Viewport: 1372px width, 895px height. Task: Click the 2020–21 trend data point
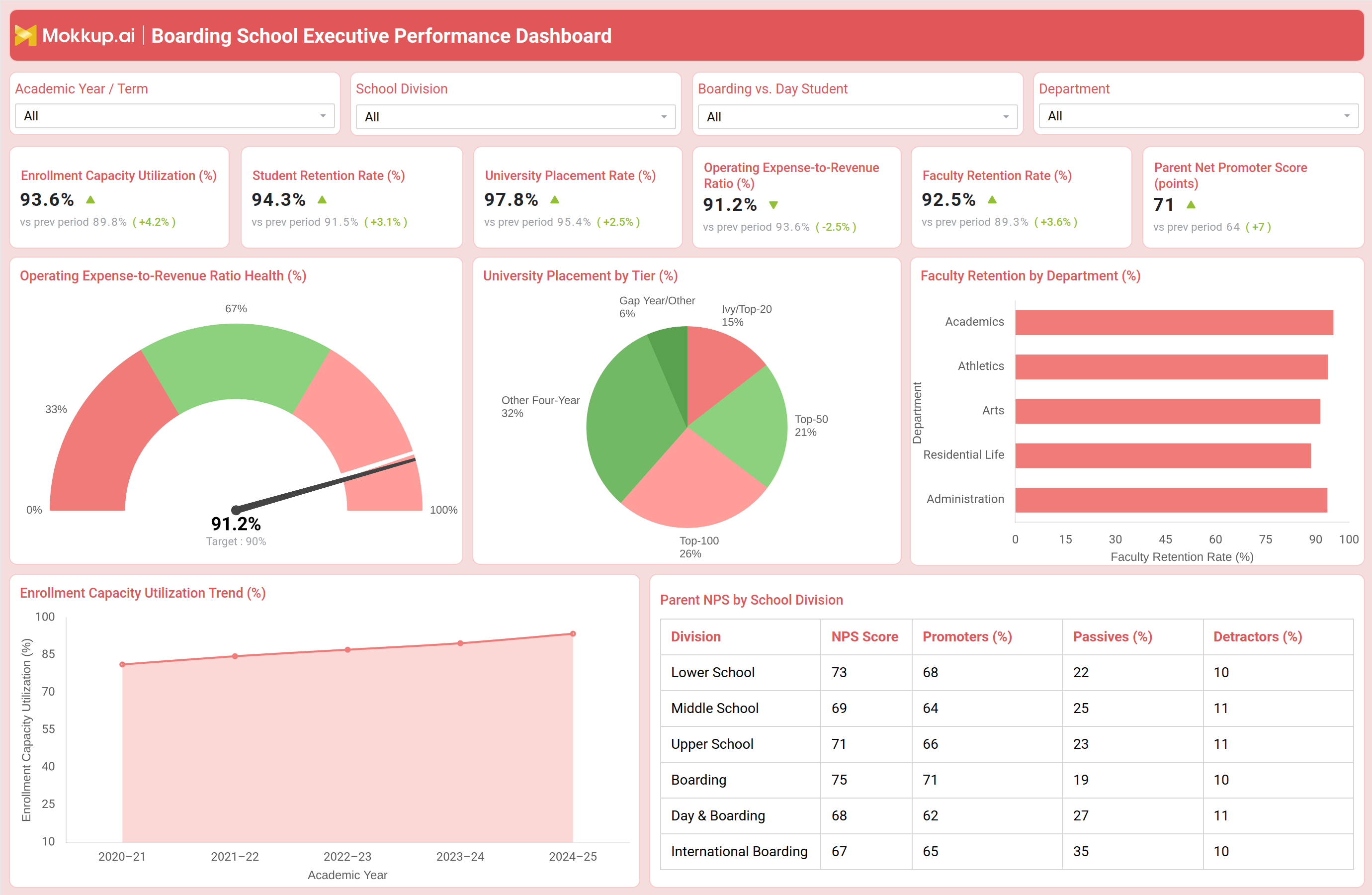pyautogui.click(x=122, y=664)
